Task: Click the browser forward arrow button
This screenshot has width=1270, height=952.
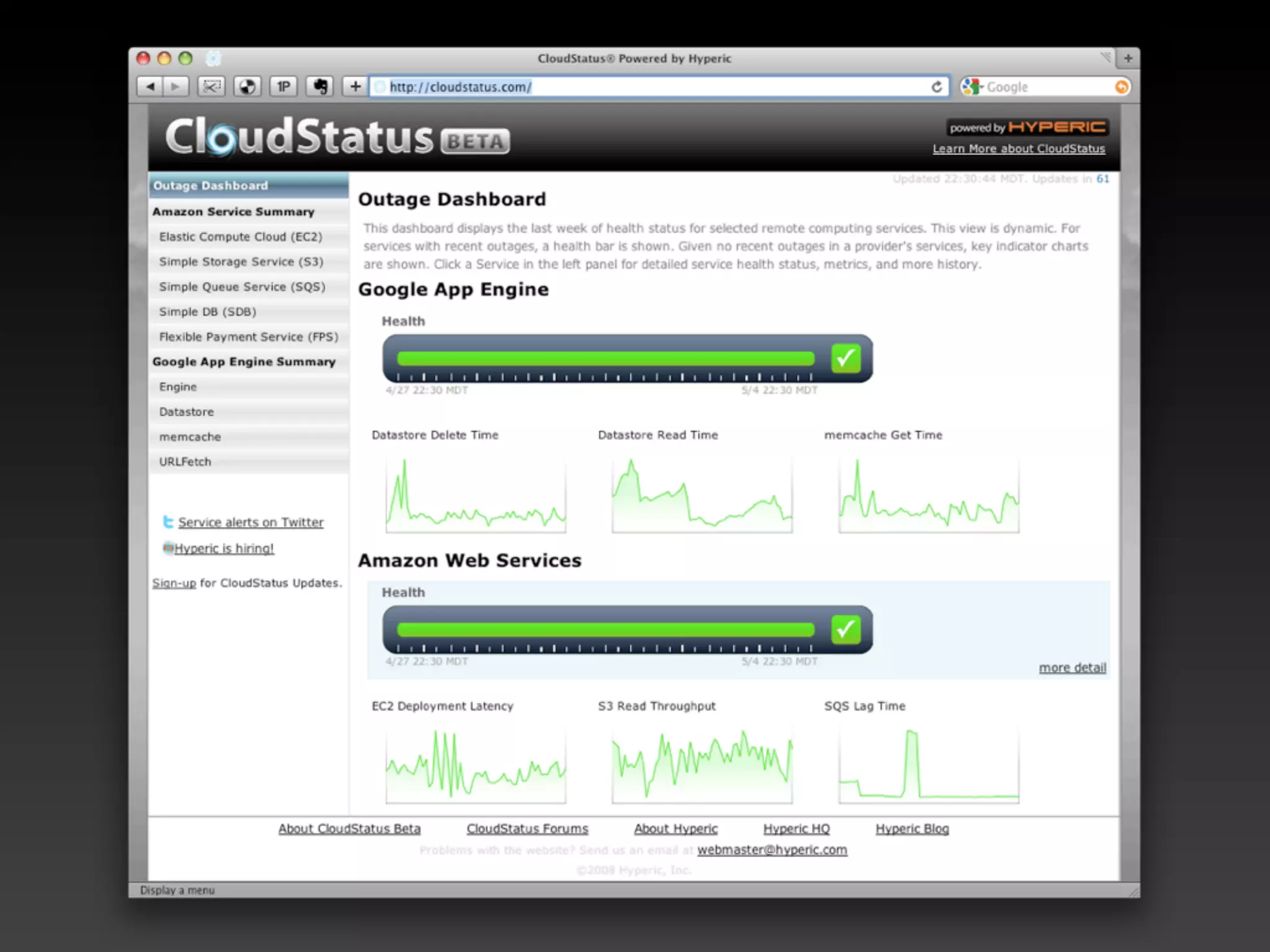Action: tap(176, 87)
